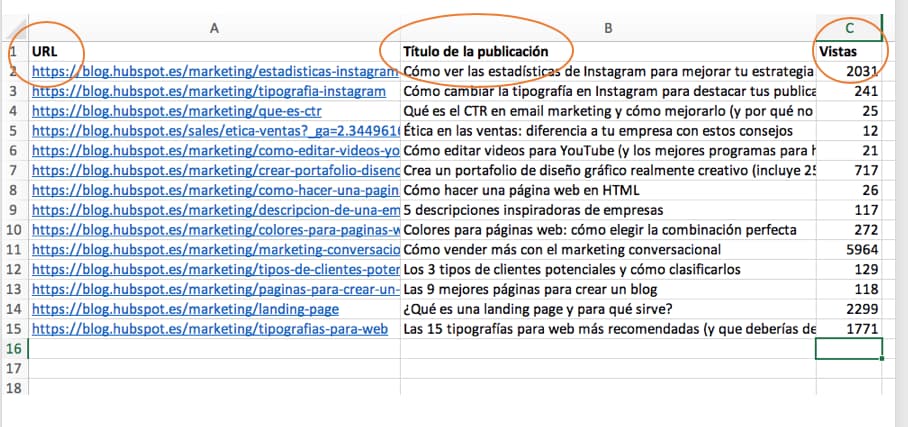The height and width of the screenshot is (427, 908).
Task: Select cell 'Los 3 tipos de clientes potenciales'
Action: tap(608, 270)
